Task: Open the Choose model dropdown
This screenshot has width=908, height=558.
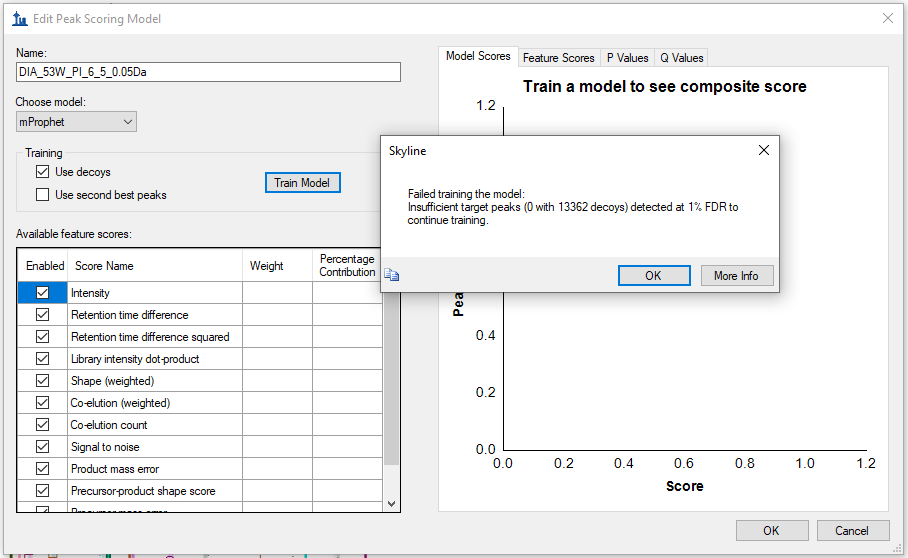Action: tap(76, 122)
